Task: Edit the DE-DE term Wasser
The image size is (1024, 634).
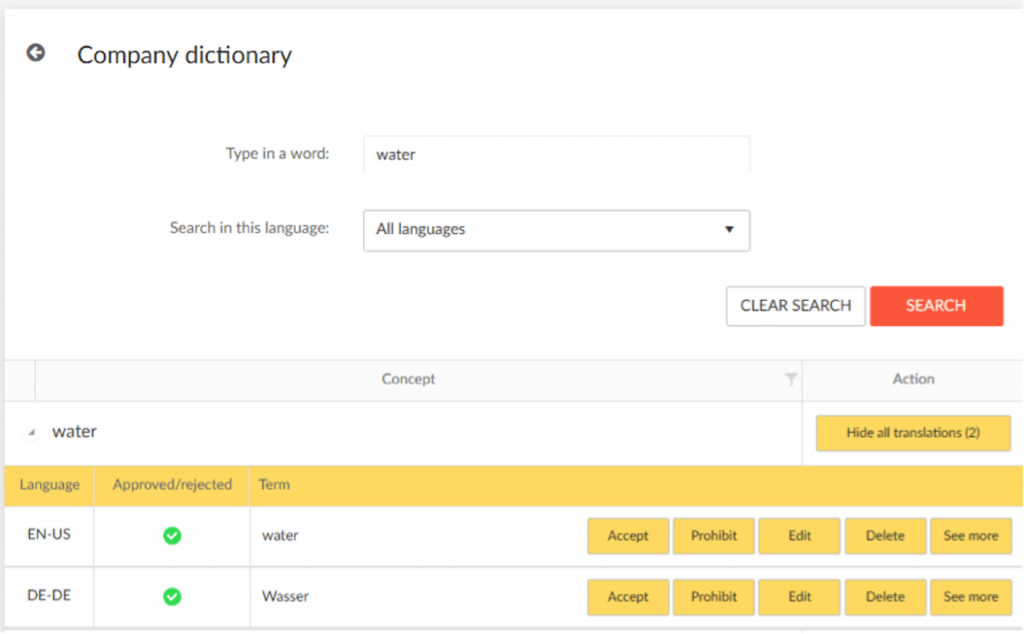Action: (799, 597)
